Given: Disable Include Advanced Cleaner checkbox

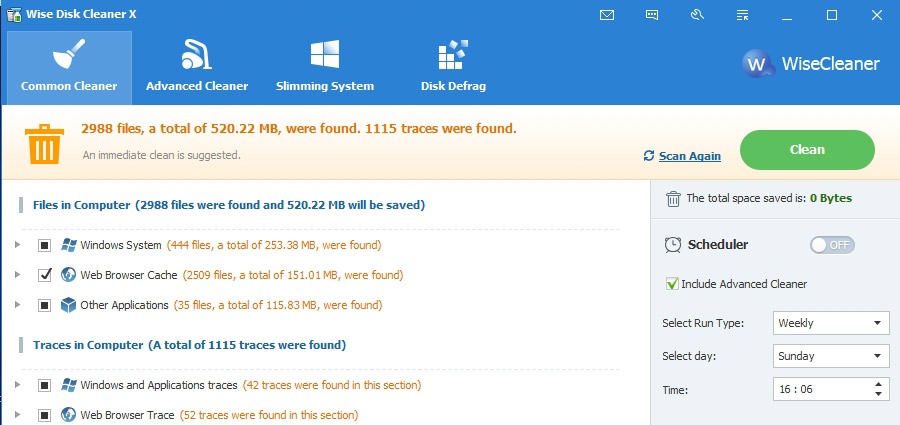Looking at the screenshot, I should point(672,284).
